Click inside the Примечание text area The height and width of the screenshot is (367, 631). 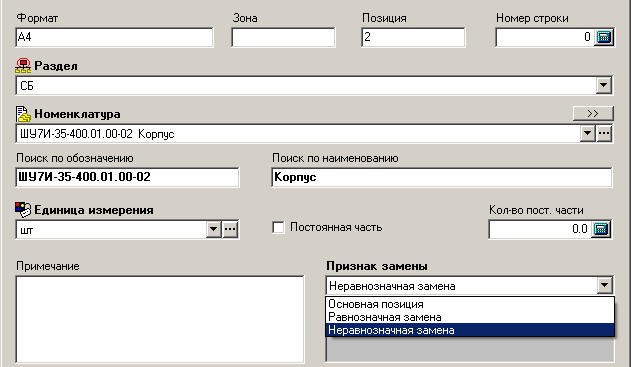point(160,319)
